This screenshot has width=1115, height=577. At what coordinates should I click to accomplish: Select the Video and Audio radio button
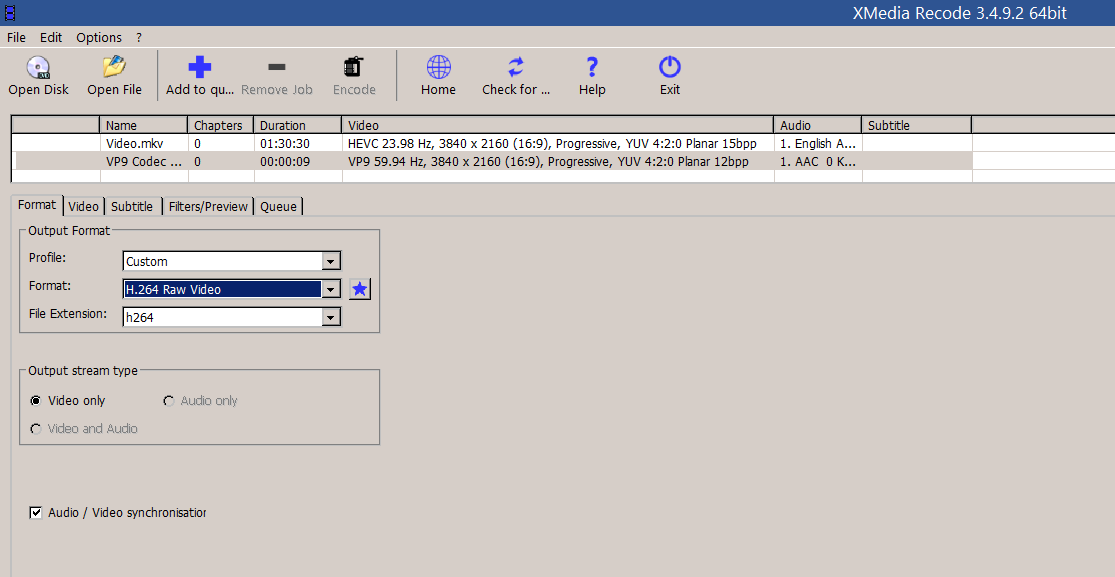[36, 429]
